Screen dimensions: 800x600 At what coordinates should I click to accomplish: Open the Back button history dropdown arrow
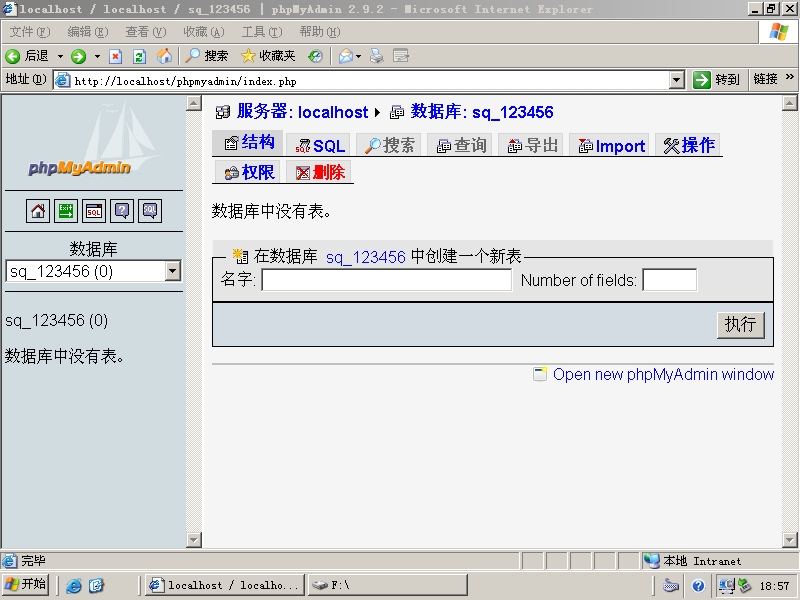[60, 56]
